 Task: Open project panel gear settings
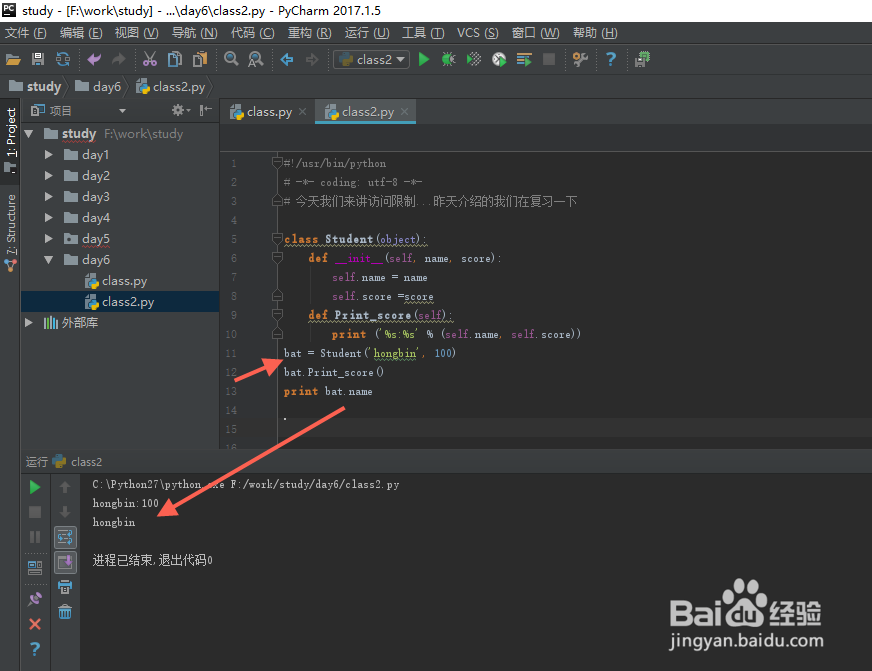(x=179, y=110)
